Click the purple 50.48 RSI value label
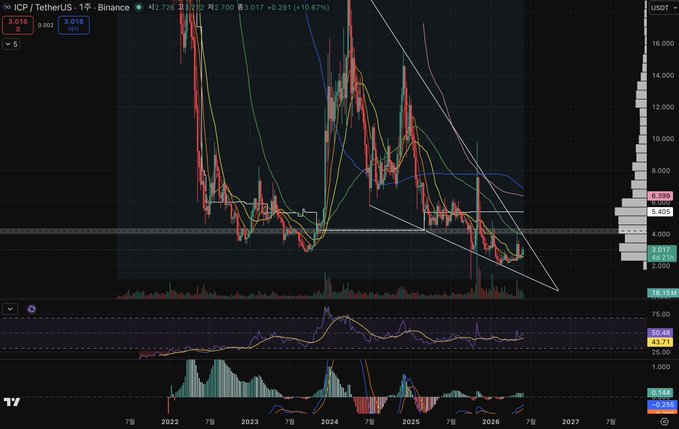This screenshot has height=429, width=679. click(660, 333)
